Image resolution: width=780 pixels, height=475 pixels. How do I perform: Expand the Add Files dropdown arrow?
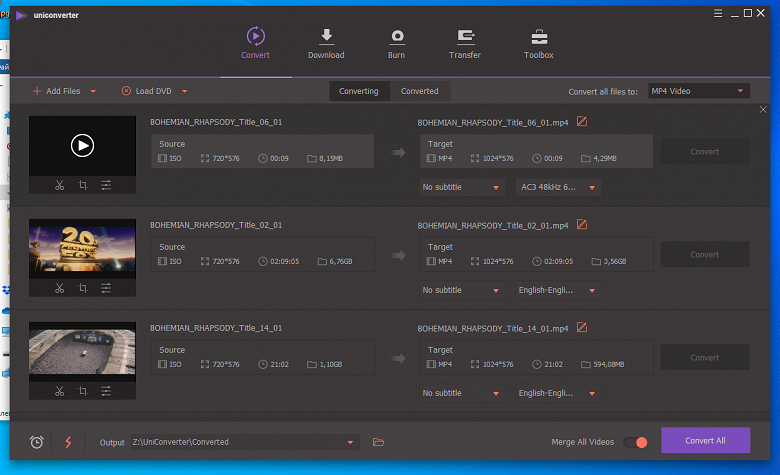pyautogui.click(x=93, y=92)
